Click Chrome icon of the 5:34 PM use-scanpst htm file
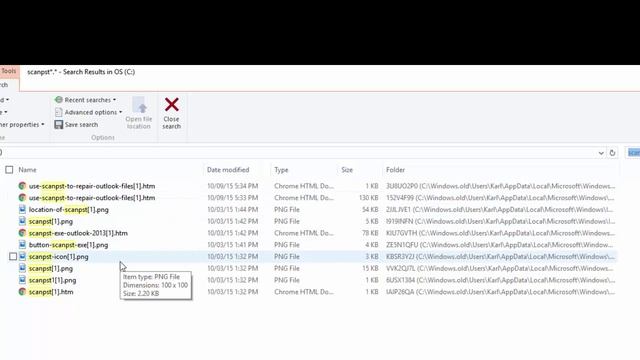640x360 pixels. [22, 186]
